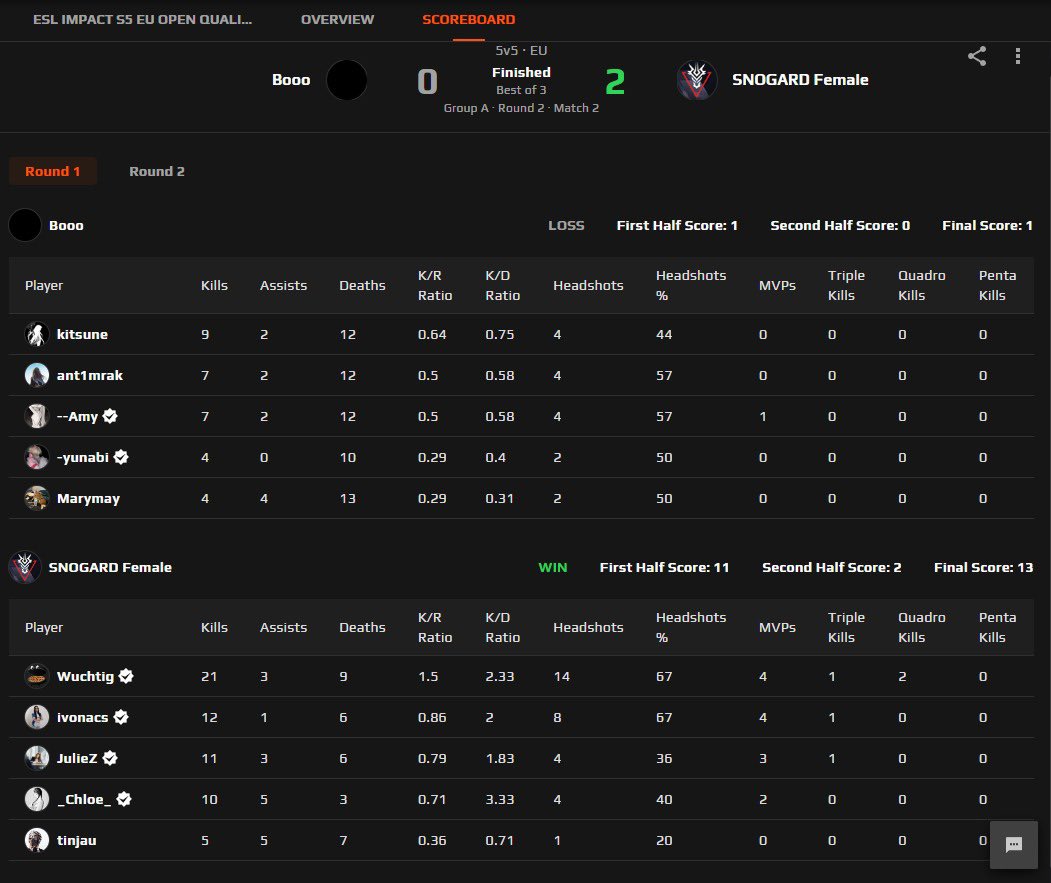Select the Round 1 tab
The image size is (1051, 883).
(53, 171)
